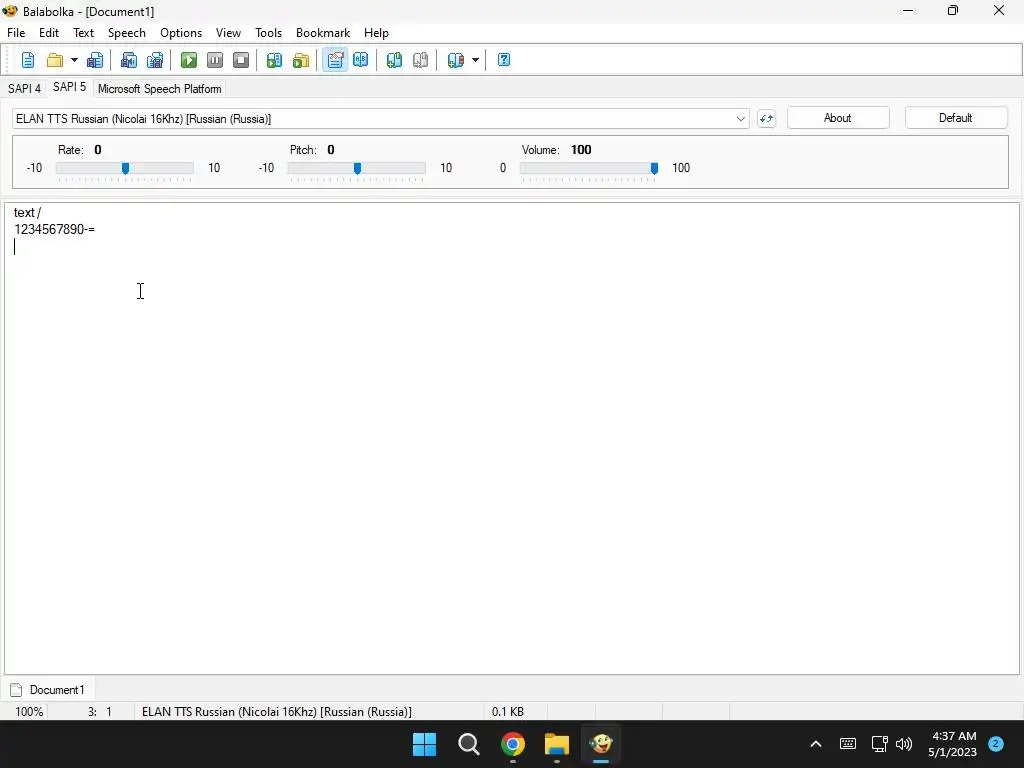Switch to the SAPI 5 tab
This screenshot has width=1024, height=768.
(x=69, y=87)
